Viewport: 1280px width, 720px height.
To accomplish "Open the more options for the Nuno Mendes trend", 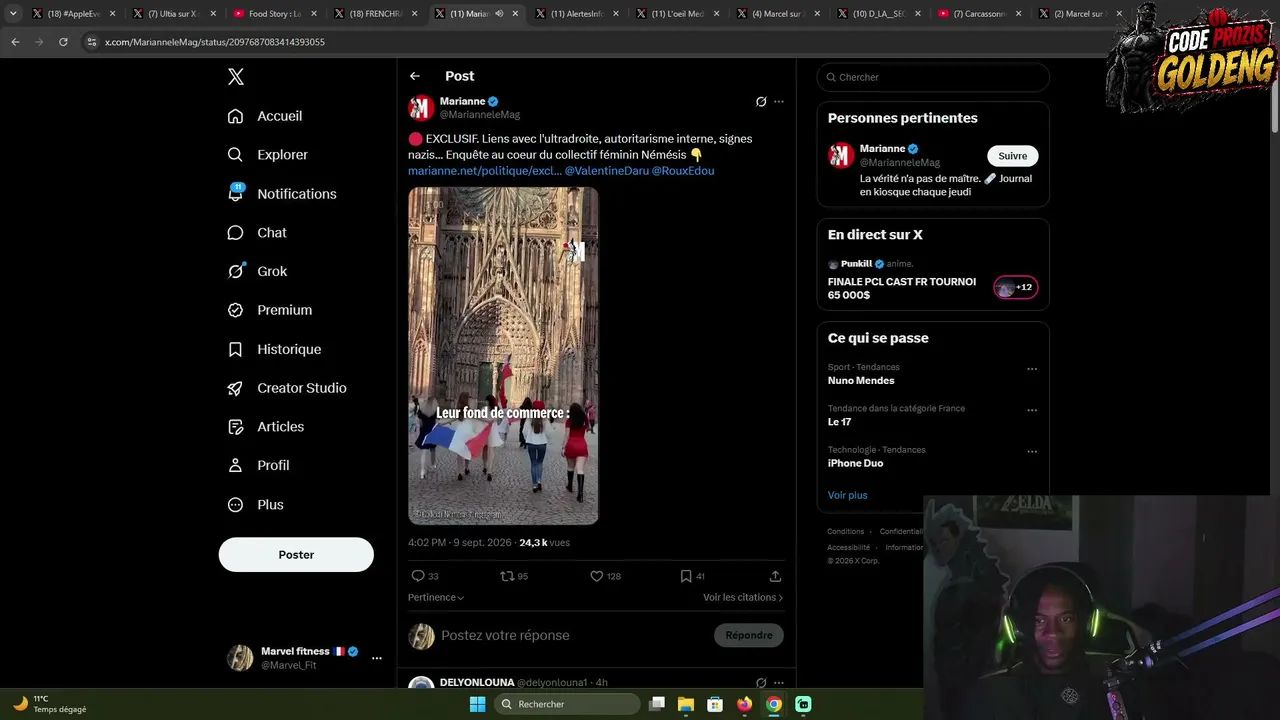I will pos(1032,369).
